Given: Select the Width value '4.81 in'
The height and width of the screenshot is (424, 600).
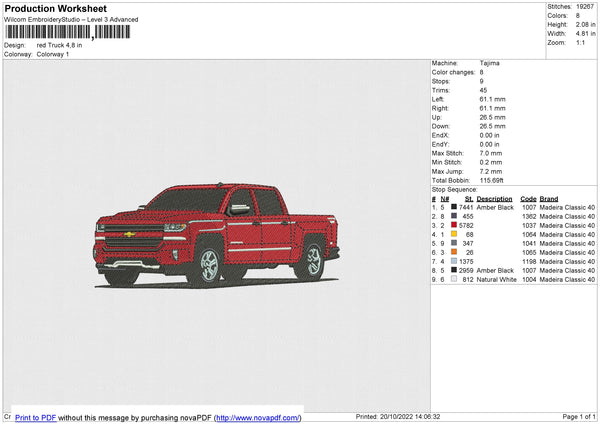Looking at the screenshot, I should click(x=586, y=34).
